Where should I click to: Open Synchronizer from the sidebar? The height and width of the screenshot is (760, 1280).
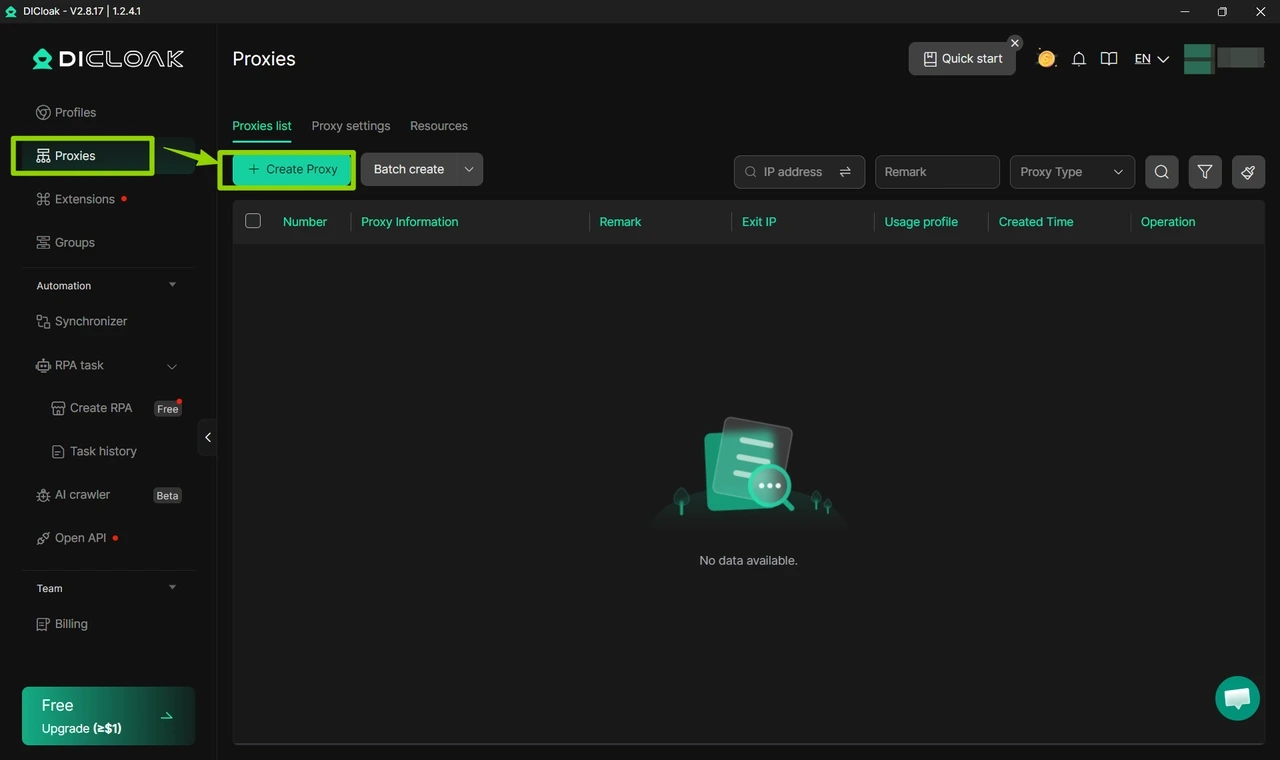(x=90, y=321)
